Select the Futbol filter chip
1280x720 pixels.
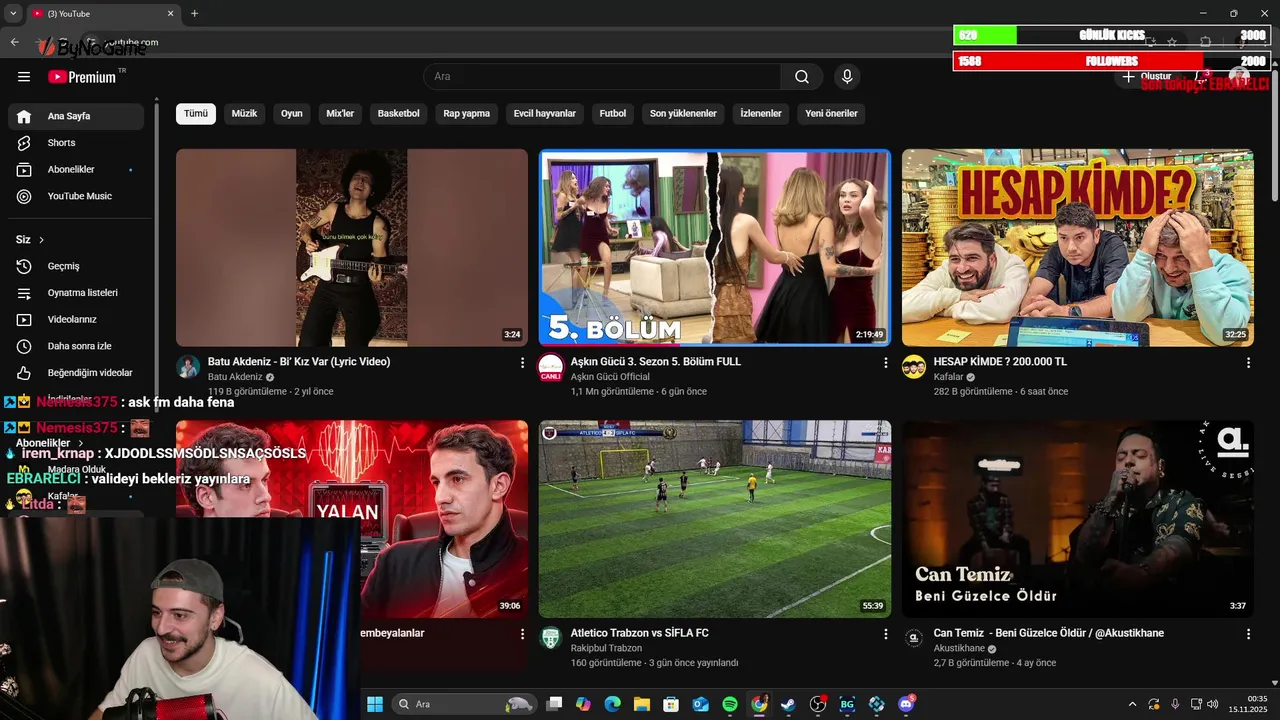click(613, 113)
